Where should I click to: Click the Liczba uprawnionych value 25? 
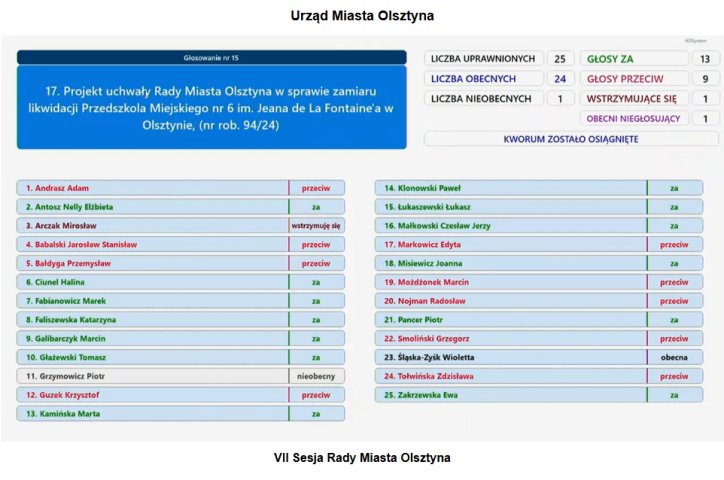click(560, 59)
